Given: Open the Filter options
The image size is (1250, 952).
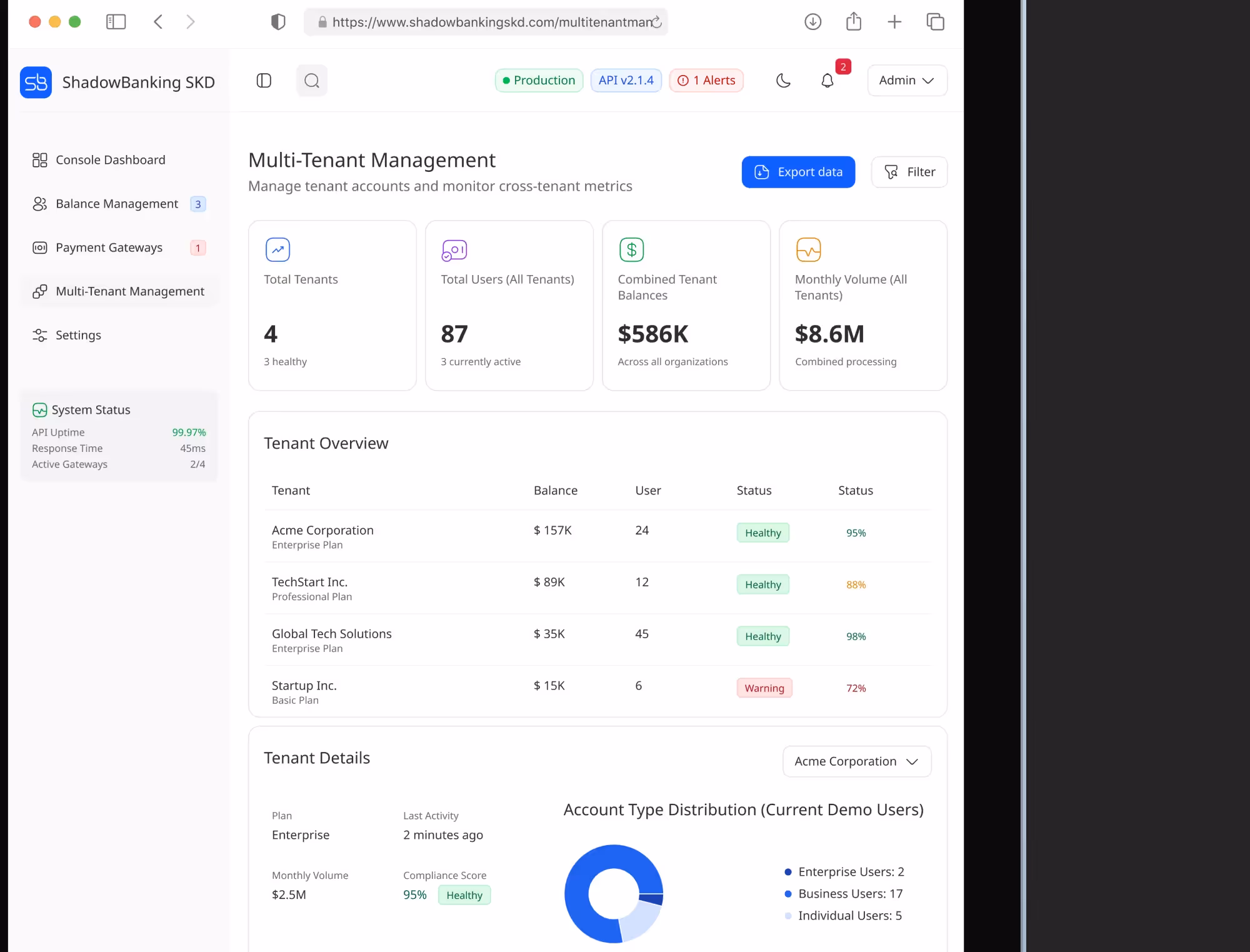Looking at the screenshot, I should (x=909, y=172).
